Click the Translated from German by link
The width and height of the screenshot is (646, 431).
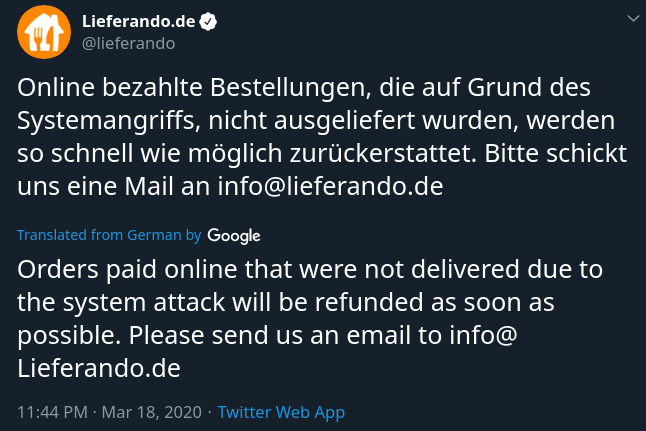[109, 235]
